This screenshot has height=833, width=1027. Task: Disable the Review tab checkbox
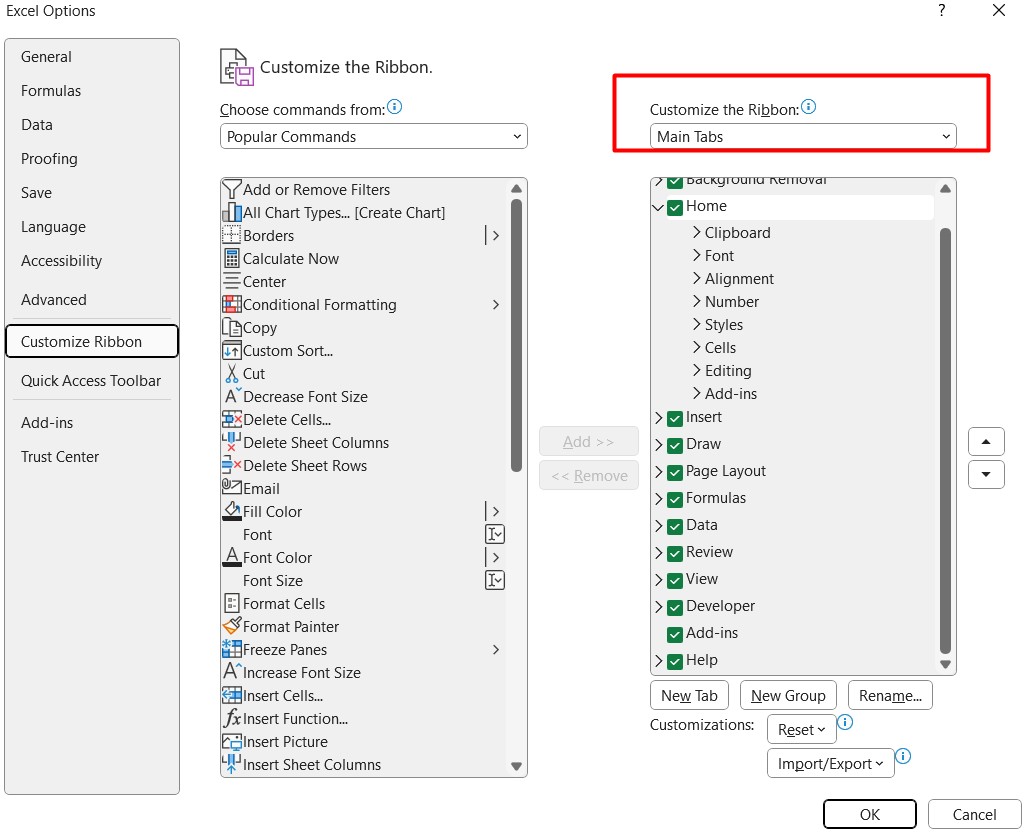675,553
